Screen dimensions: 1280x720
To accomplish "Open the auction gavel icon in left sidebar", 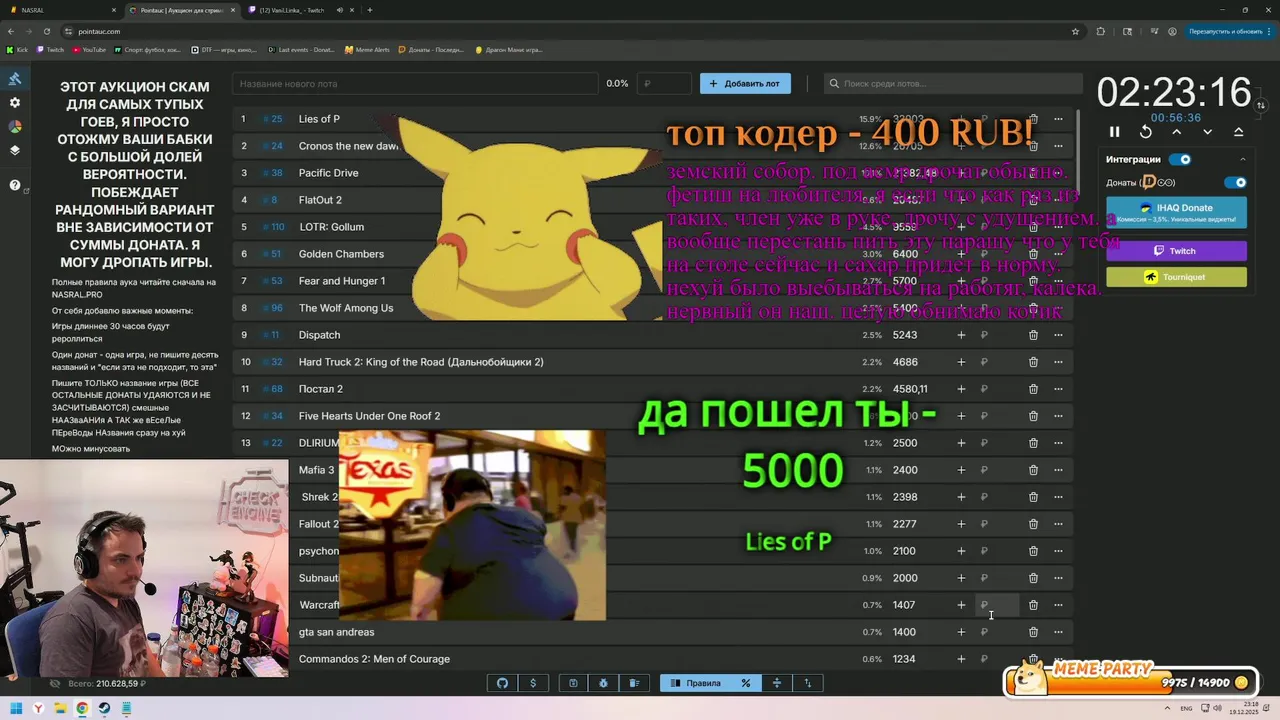I will tap(15, 79).
